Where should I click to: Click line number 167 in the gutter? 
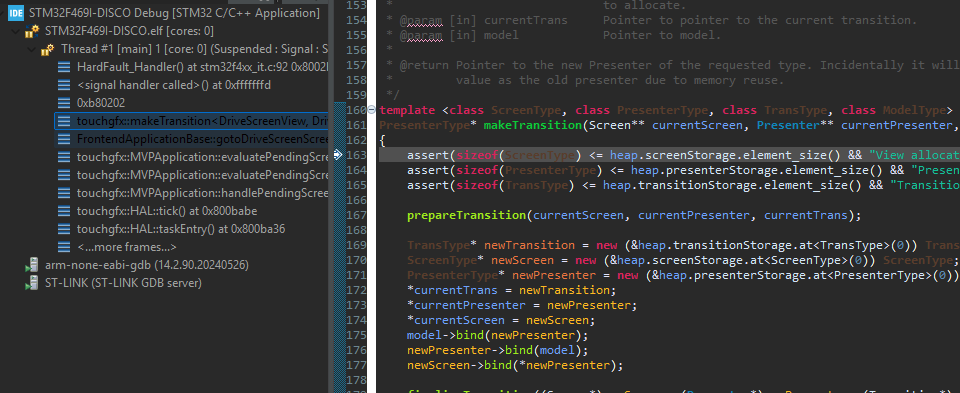[x=356, y=215]
